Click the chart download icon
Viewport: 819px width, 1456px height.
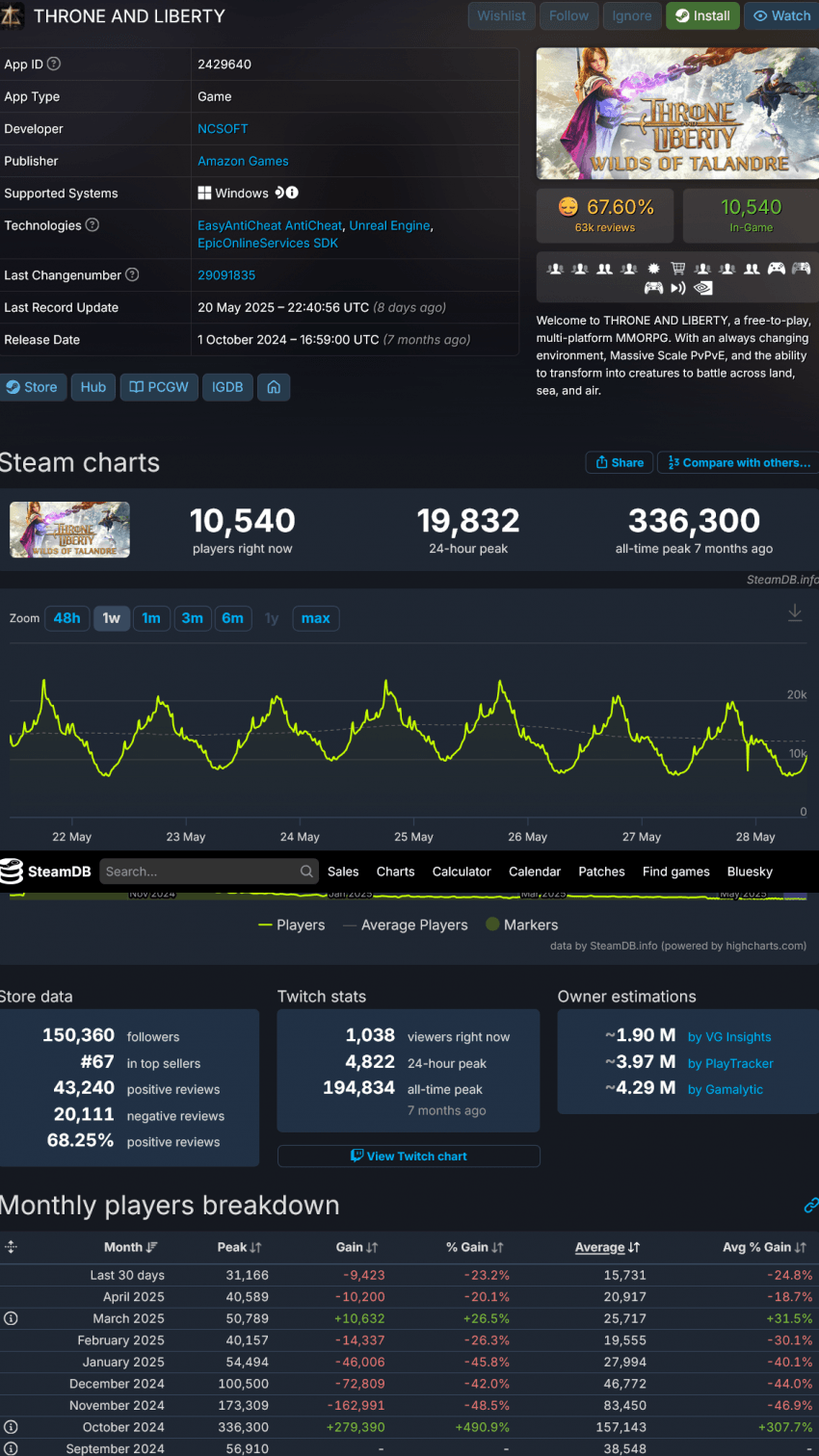tap(795, 612)
